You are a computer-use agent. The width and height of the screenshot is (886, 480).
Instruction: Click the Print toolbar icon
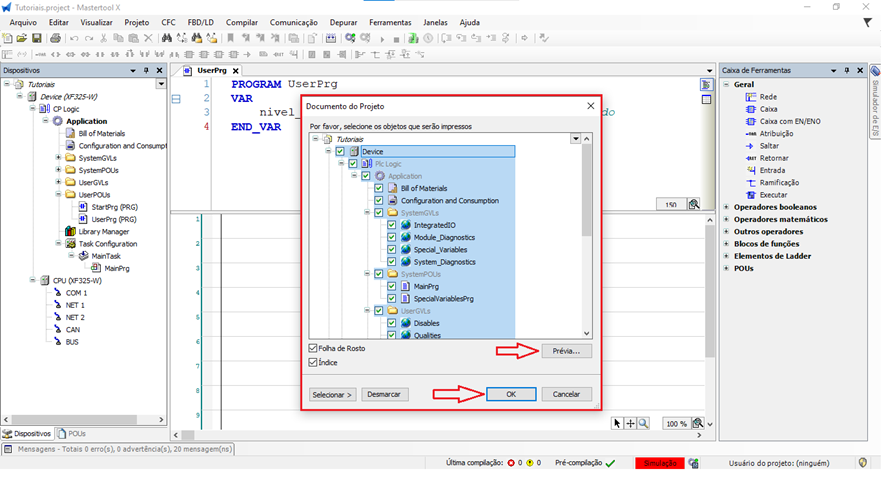[54, 38]
